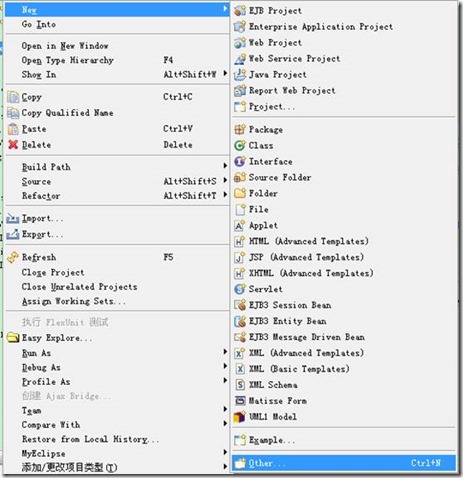
Task: Click the HTML Advanced Templates icon
Action: (240, 241)
